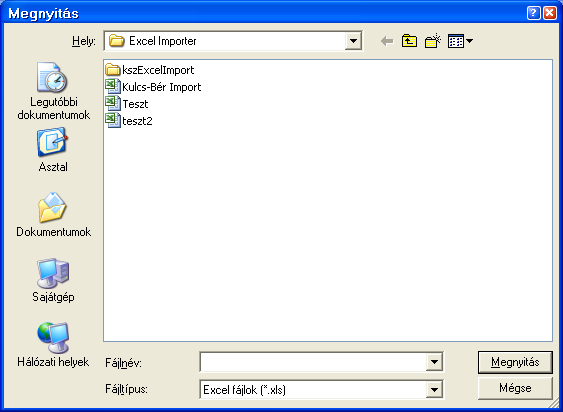Expand the Fájlnév dropdown arrow
Viewport: 563px width, 412px height.
click(x=434, y=362)
